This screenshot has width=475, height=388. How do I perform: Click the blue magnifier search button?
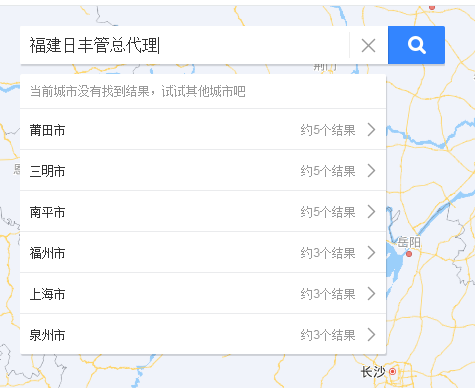416,45
